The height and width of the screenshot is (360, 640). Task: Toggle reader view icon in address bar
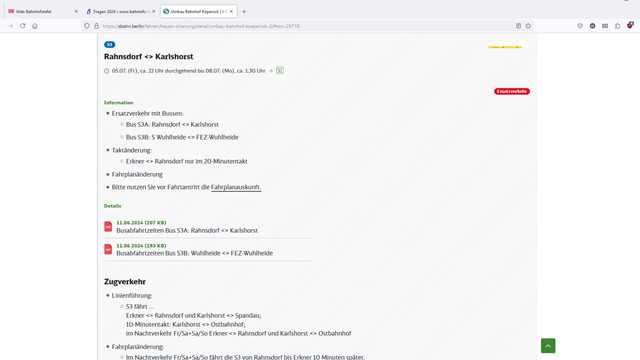click(518, 26)
